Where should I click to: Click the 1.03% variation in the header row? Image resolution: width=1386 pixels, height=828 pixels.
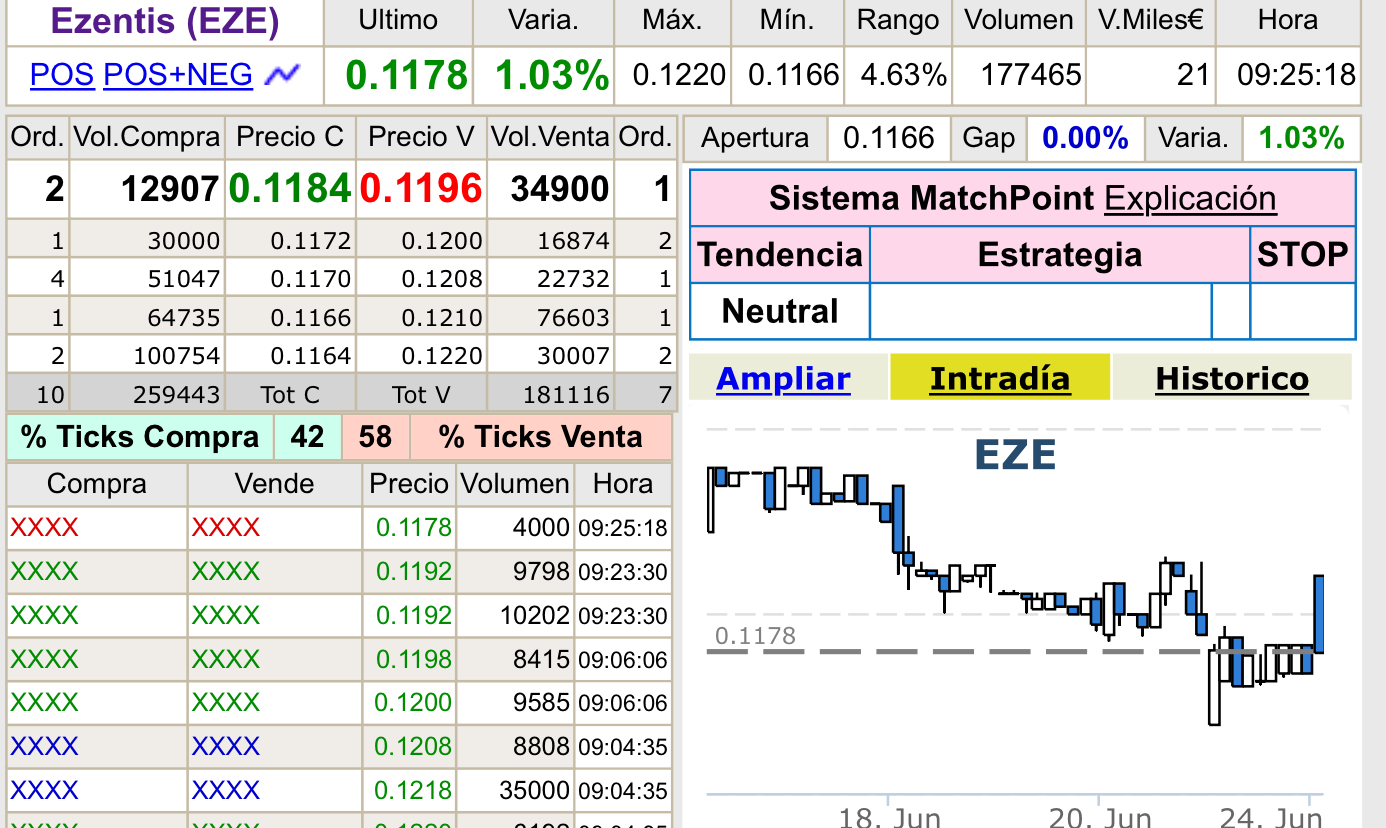[552, 75]
